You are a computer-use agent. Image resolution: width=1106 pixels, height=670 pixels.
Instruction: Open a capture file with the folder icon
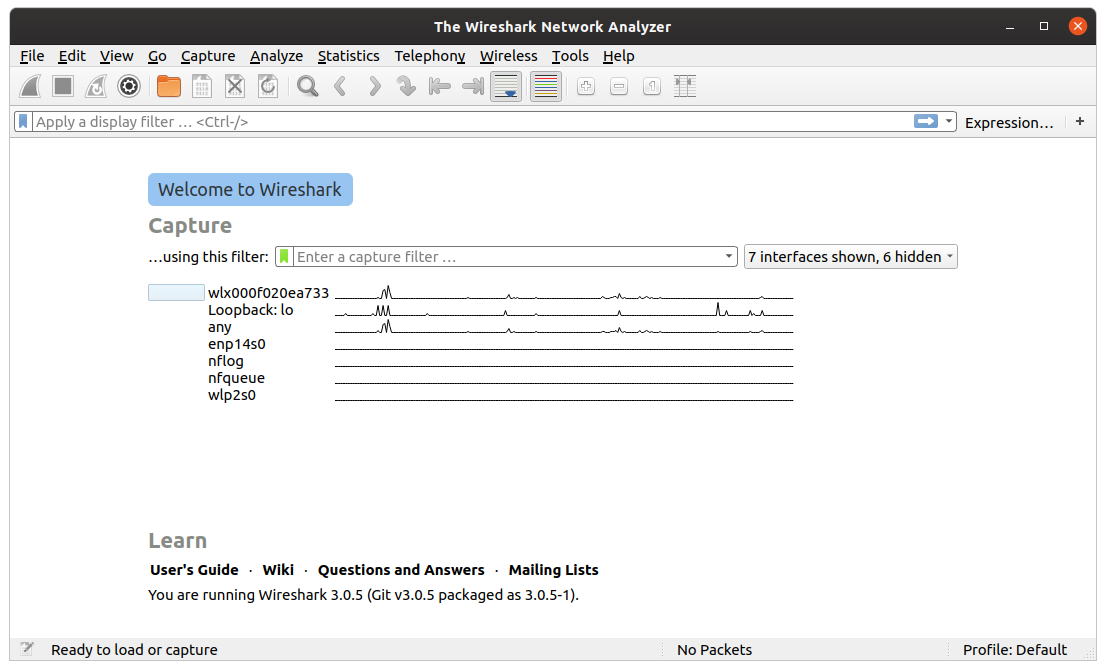coord(168,86)
